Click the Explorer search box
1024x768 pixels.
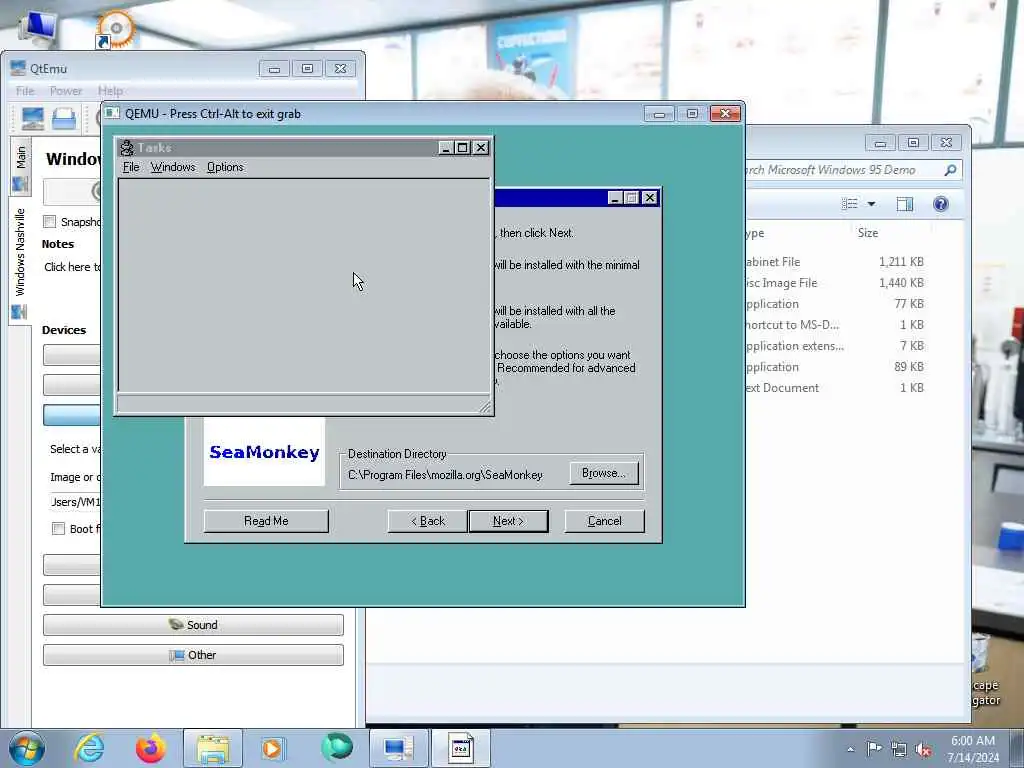(x=854, y=170)
